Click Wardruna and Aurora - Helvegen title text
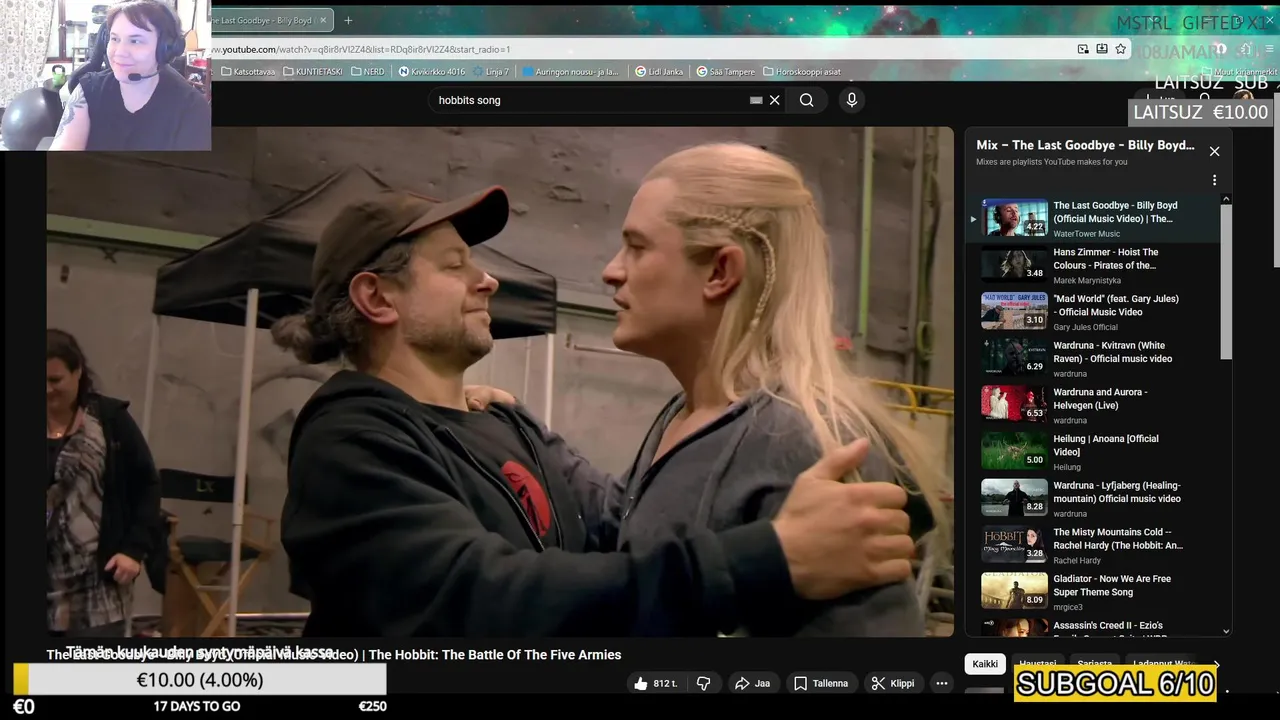The width and height of the screenshot is (1280, 720). coord(1101,399)
